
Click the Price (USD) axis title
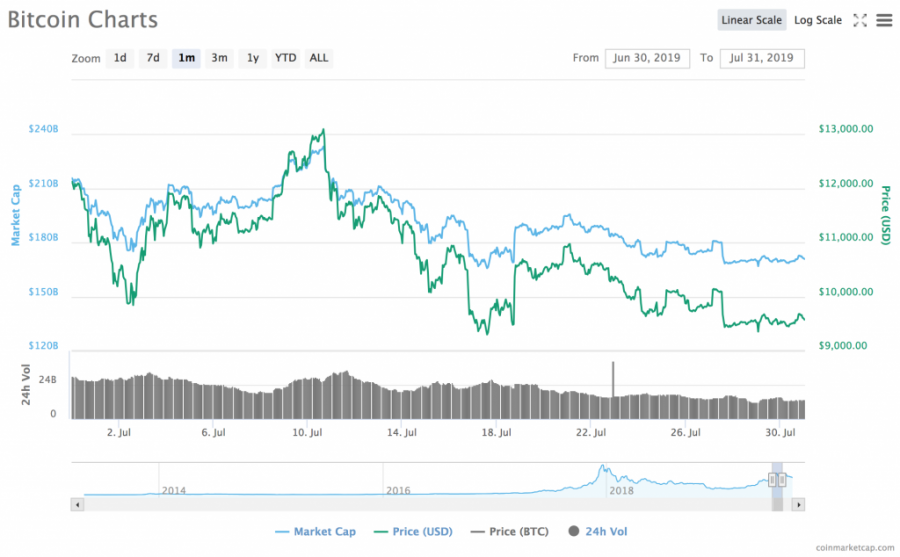click(886, 215)
